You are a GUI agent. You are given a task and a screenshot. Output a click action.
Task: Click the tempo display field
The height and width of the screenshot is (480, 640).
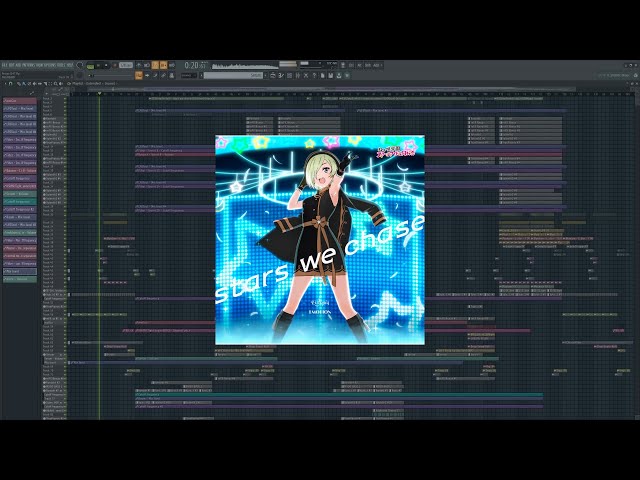pos(126,65)
